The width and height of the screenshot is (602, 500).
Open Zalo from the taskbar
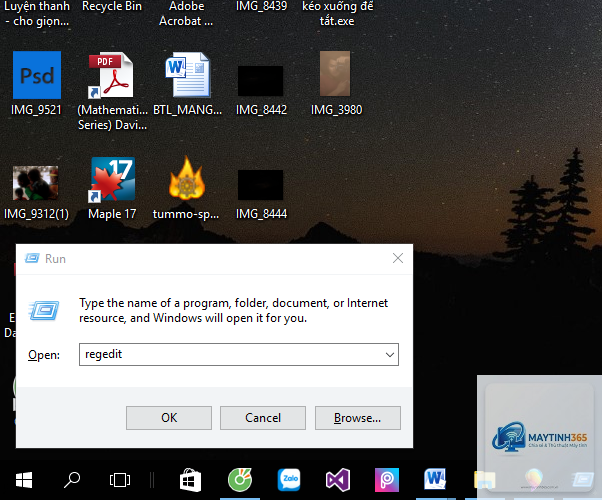tap(289, 480)
